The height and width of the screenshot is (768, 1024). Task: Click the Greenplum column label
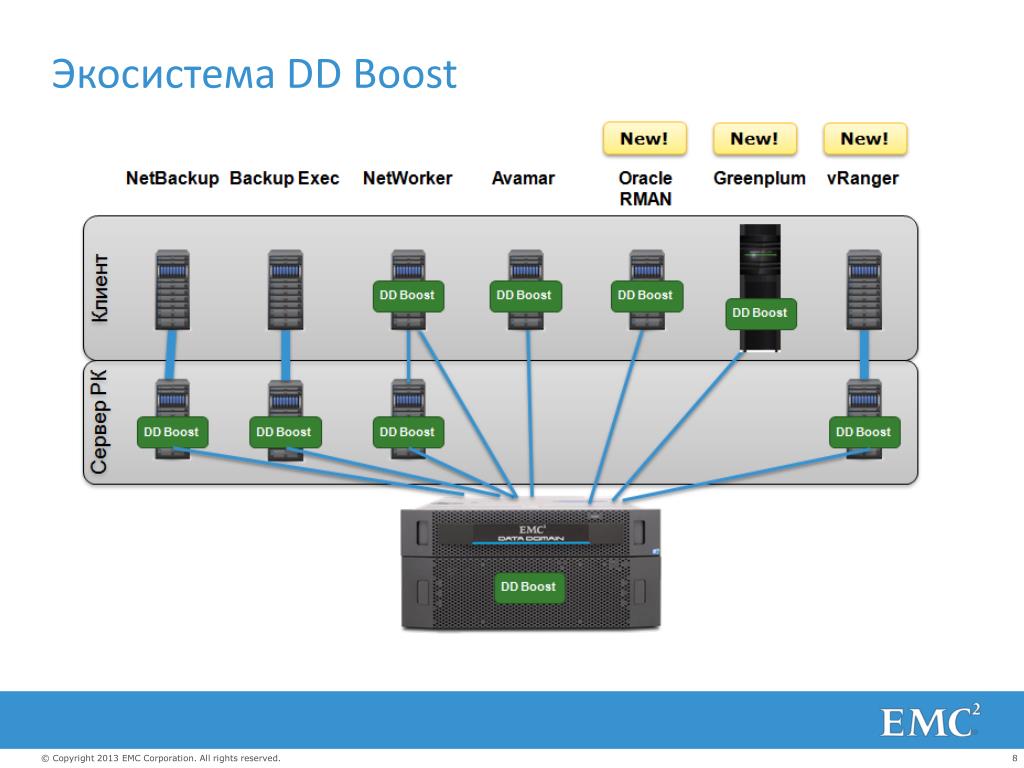tap(760, 179)
